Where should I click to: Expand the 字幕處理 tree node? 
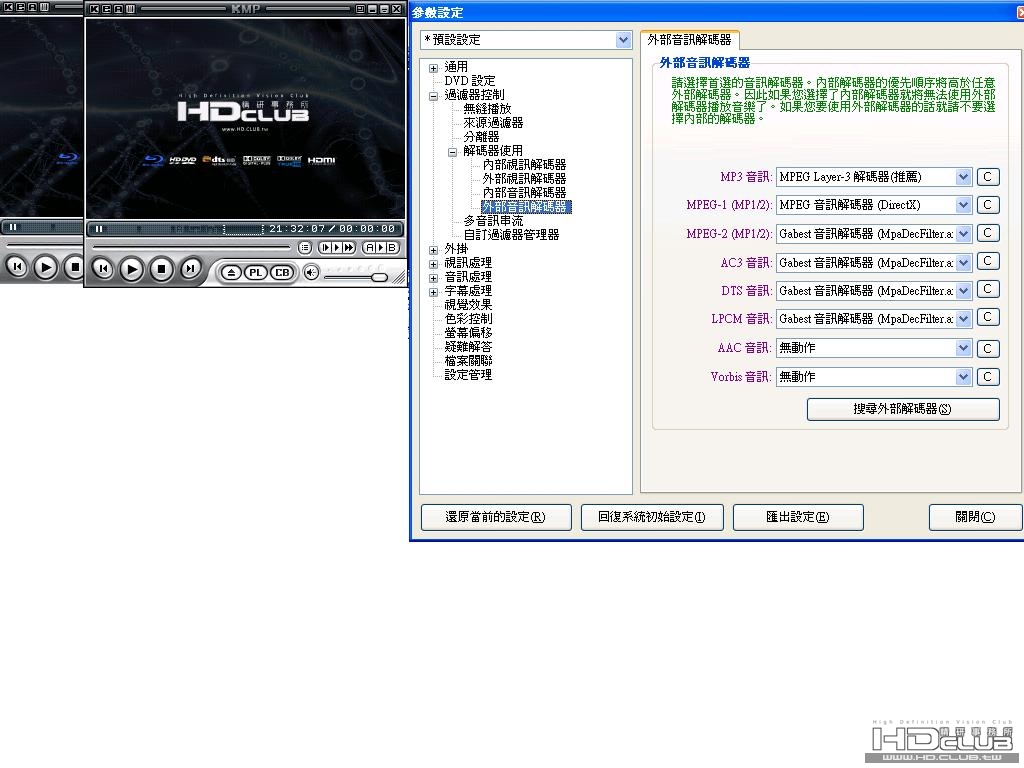[433, 293]
